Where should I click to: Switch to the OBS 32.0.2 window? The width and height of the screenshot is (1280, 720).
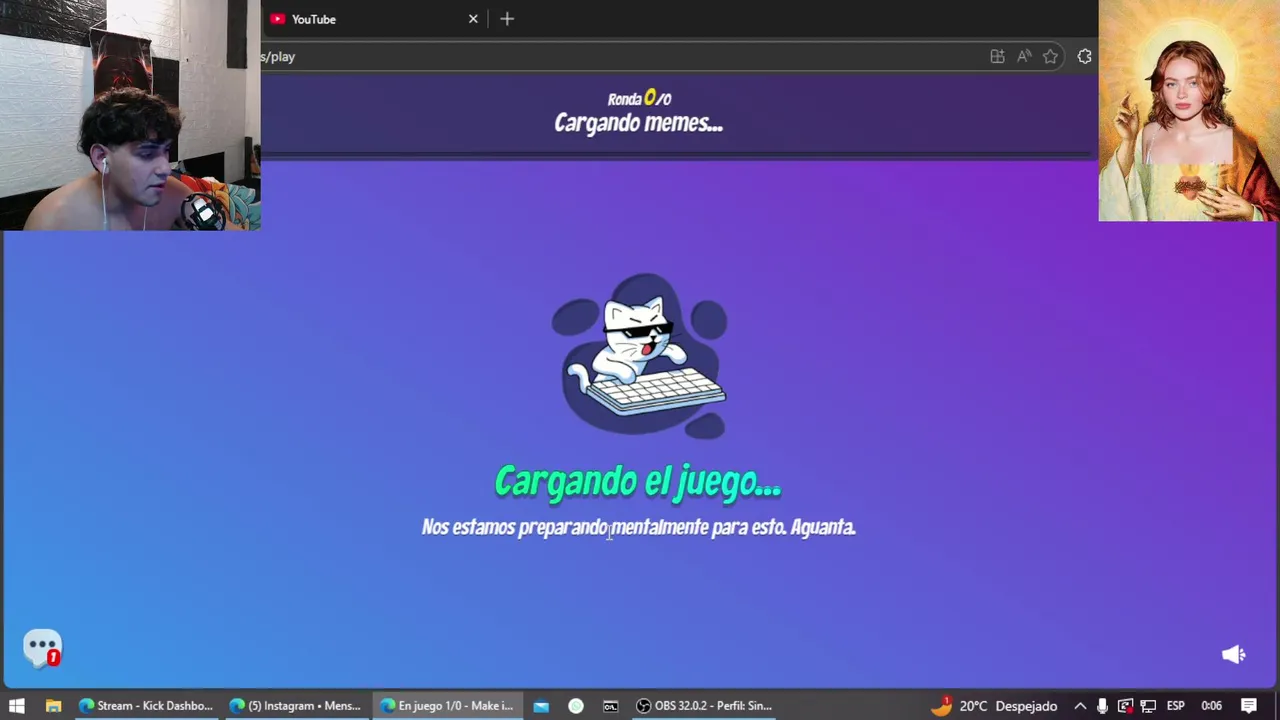(x=704, y=706)
